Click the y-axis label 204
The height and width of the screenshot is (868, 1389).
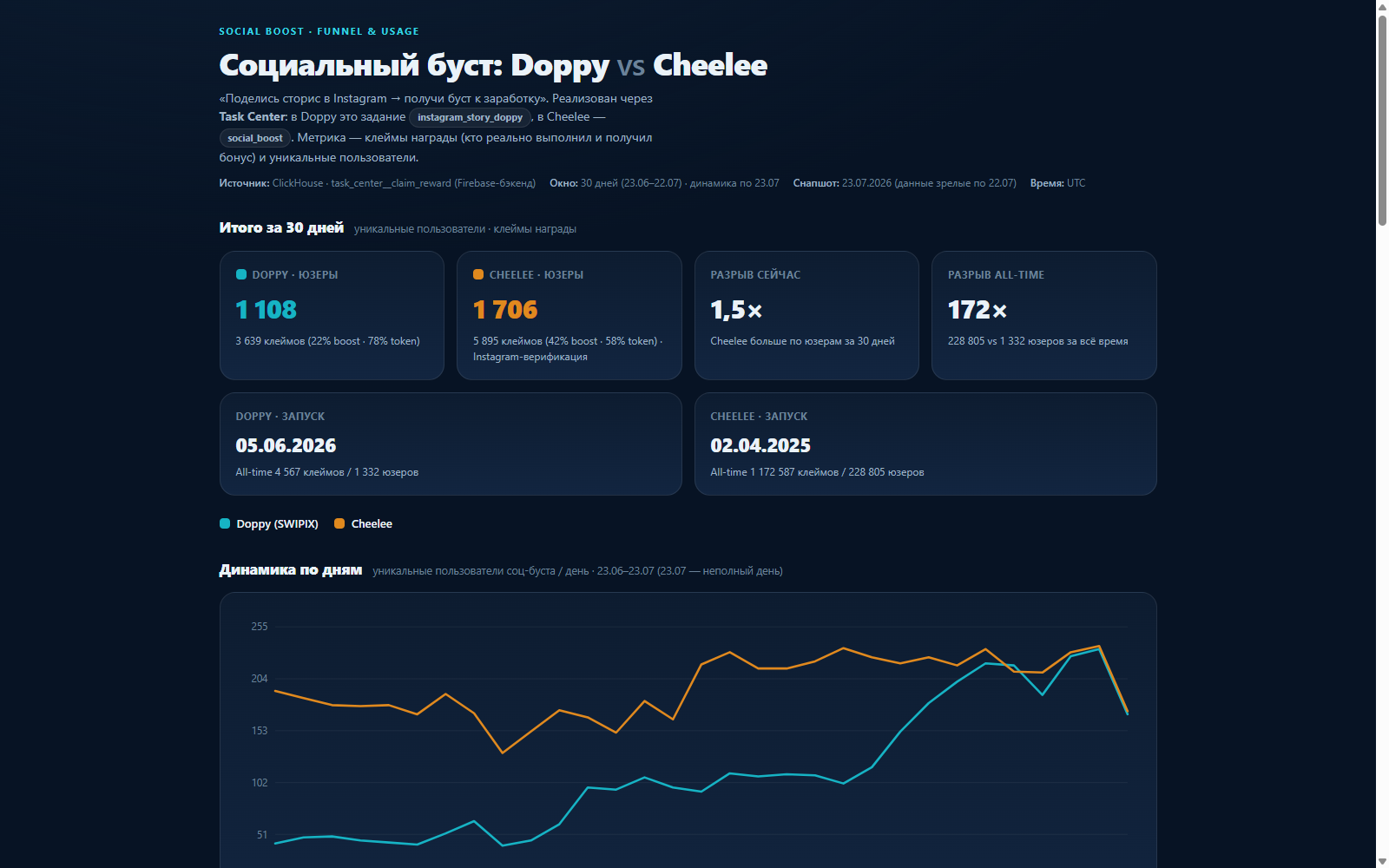coord(260,679)
